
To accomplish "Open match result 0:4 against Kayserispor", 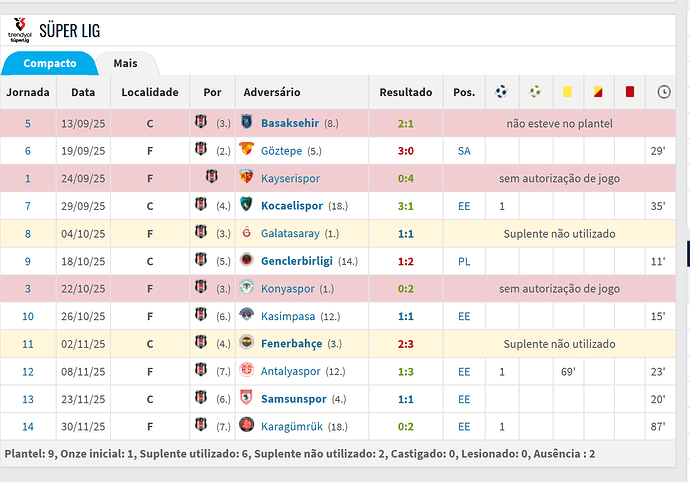I will (x=406, y=179).
